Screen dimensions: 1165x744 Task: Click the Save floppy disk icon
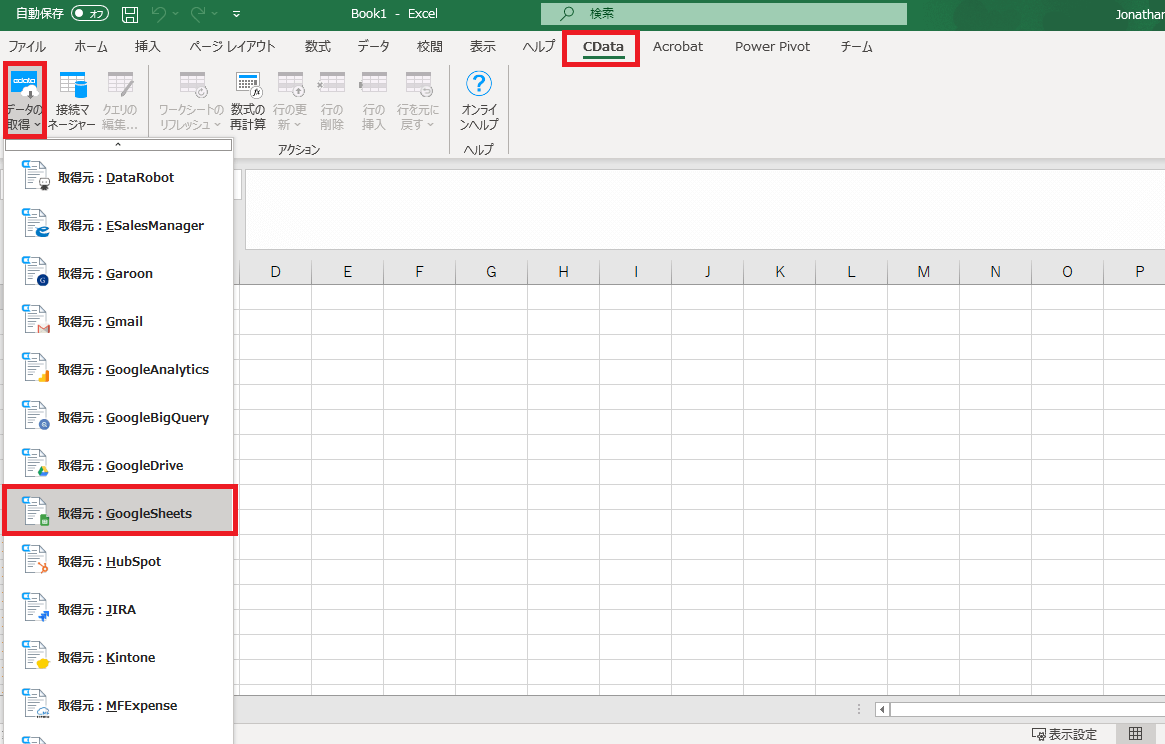coord(130,13)
